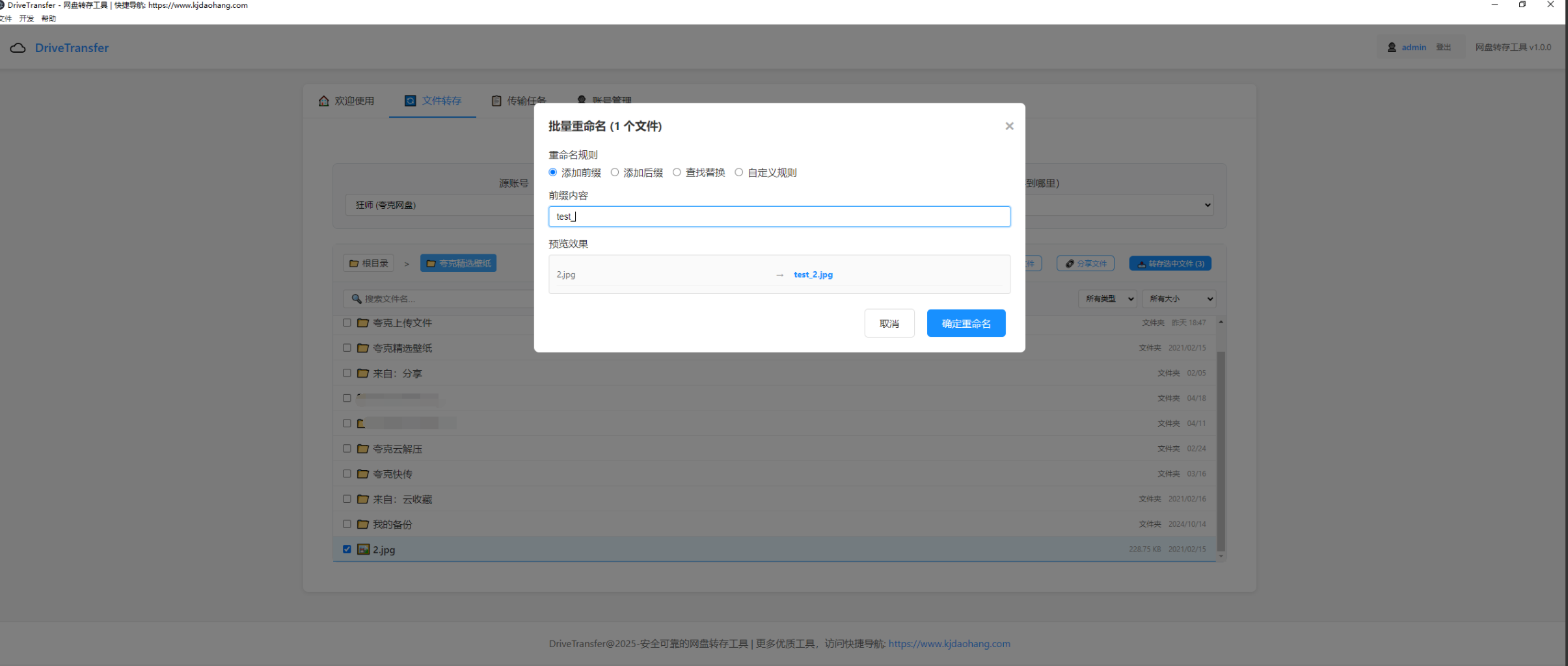Expand the 源账号 account dropdown
This screenshot has height=666, width=1568.
(442, 205)
